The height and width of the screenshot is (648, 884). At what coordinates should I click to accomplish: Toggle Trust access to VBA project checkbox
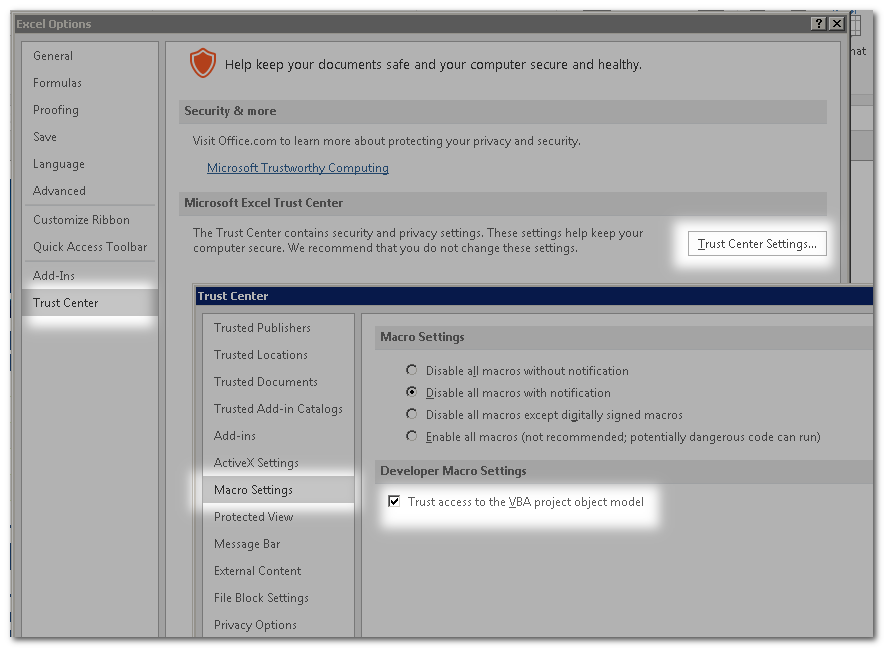395,502
